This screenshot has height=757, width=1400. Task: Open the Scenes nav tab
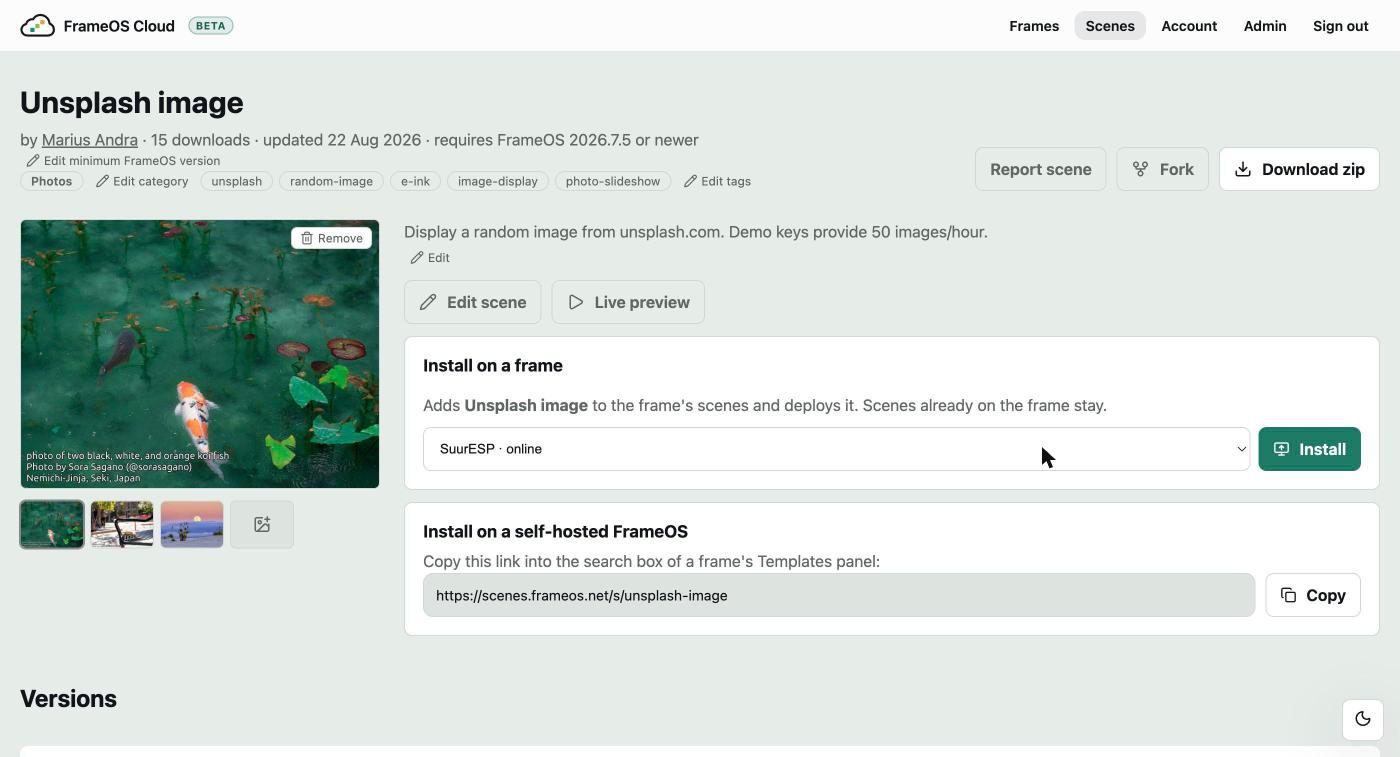[x=1110, y=26]
